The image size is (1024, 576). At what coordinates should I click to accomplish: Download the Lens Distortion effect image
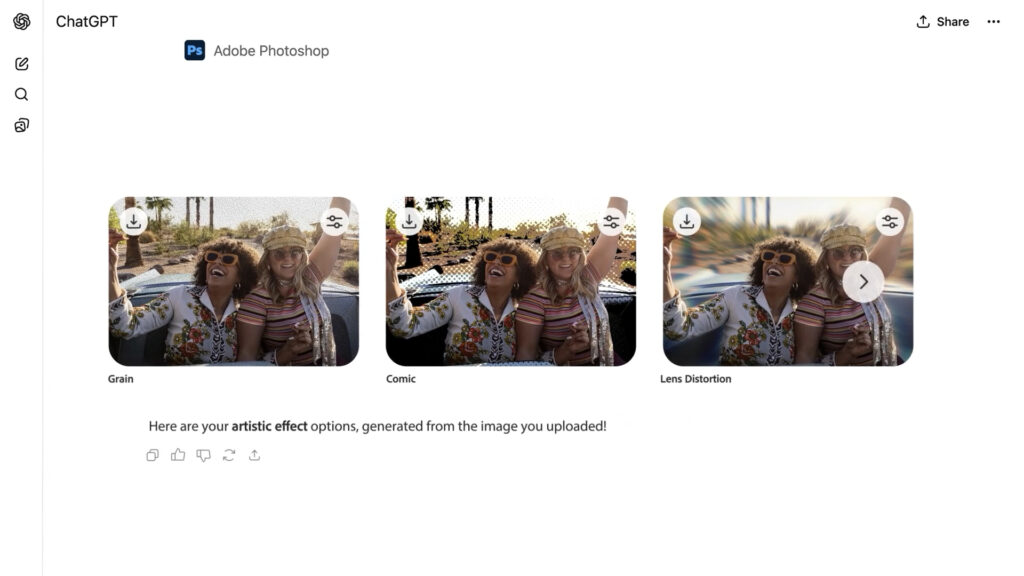tap(686, 221)
